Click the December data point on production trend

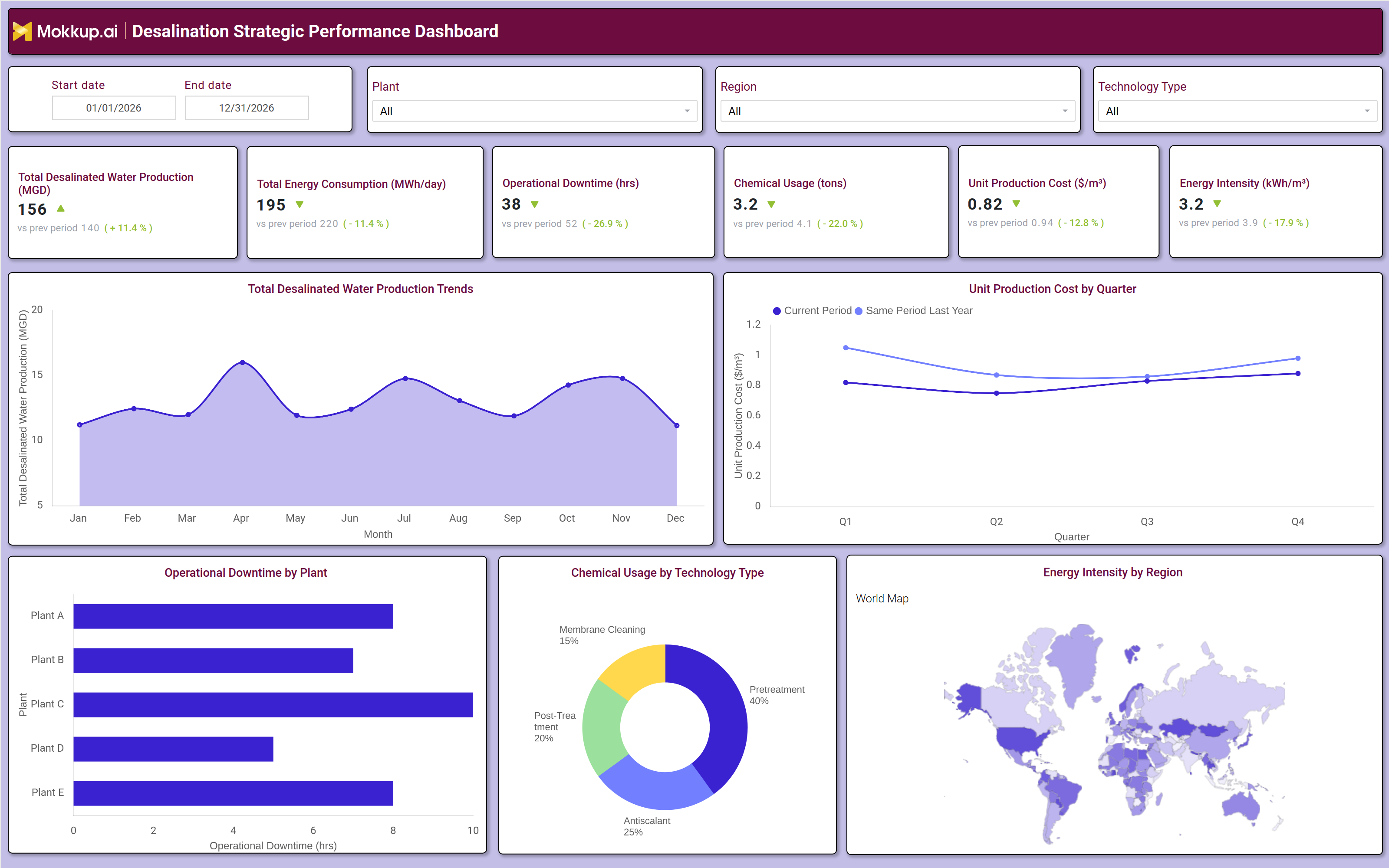click(677, 425)
